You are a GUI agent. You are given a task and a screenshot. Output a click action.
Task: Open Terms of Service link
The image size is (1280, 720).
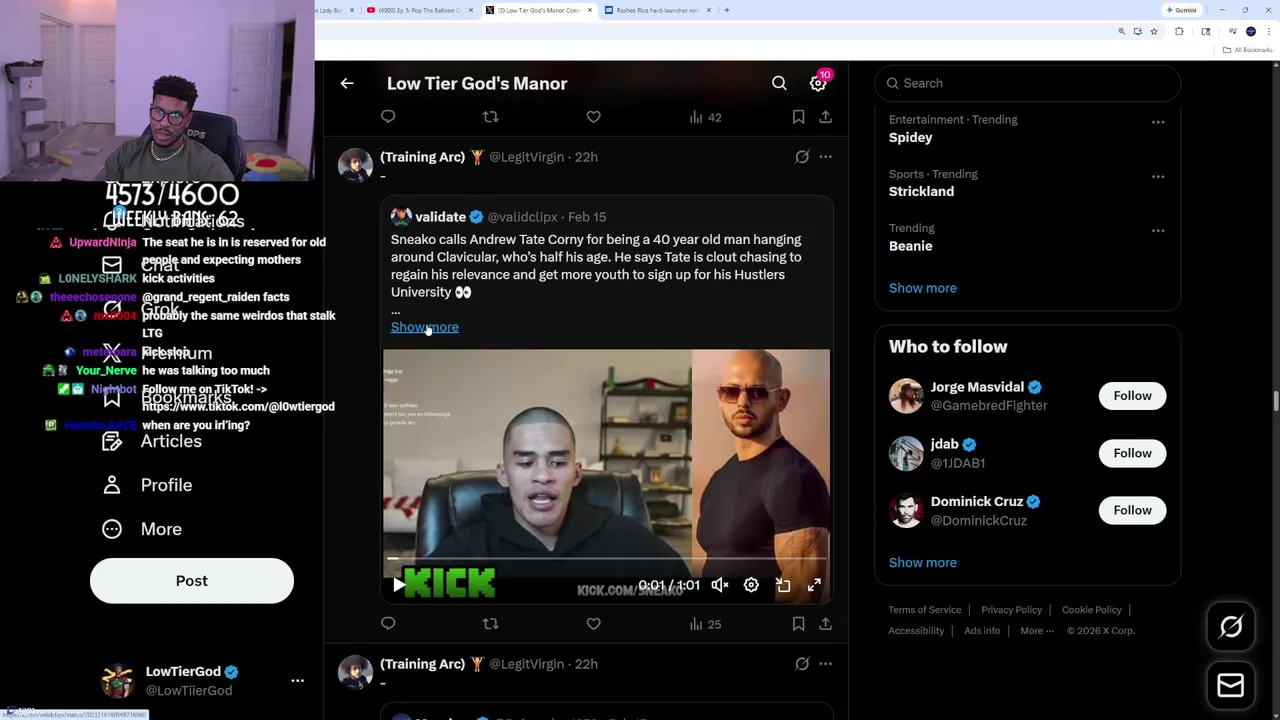(x=925, y=610)
